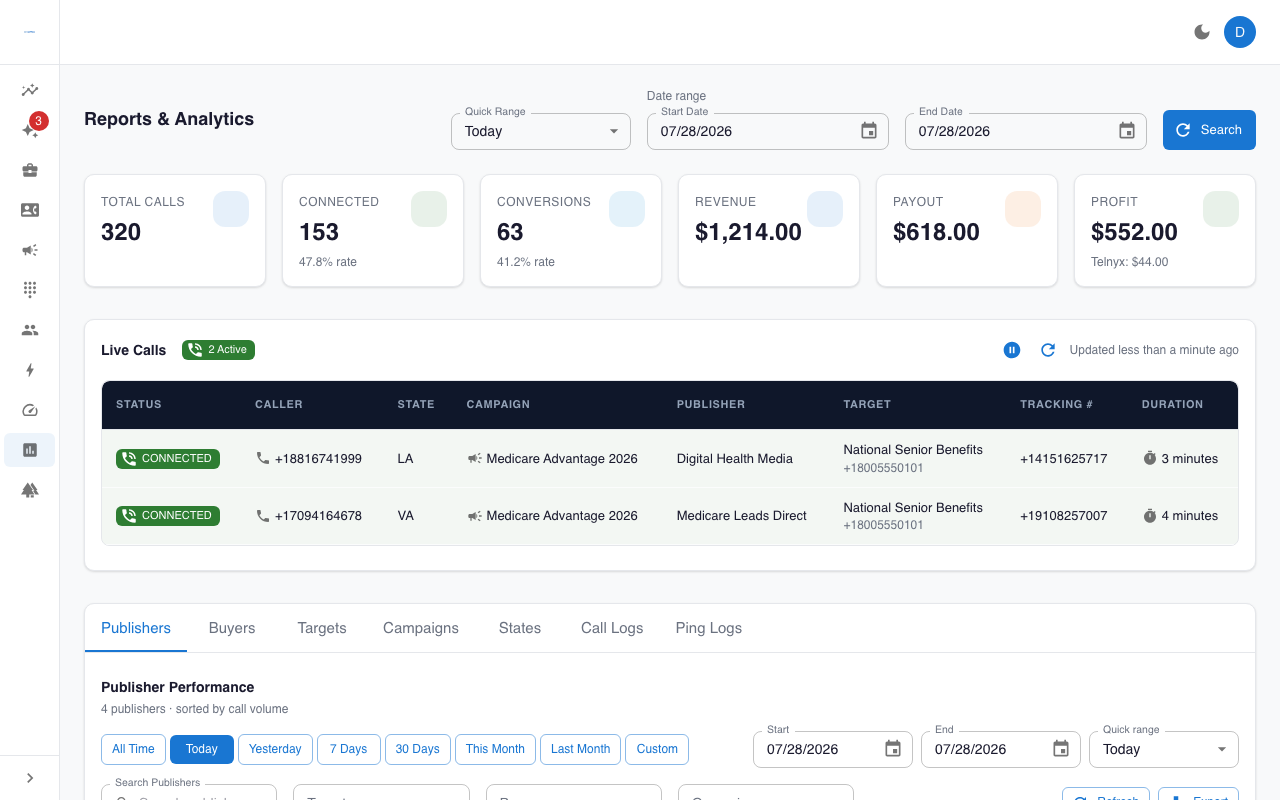
Task: Select the 7 Days range chip
Action: coord(348,749)
